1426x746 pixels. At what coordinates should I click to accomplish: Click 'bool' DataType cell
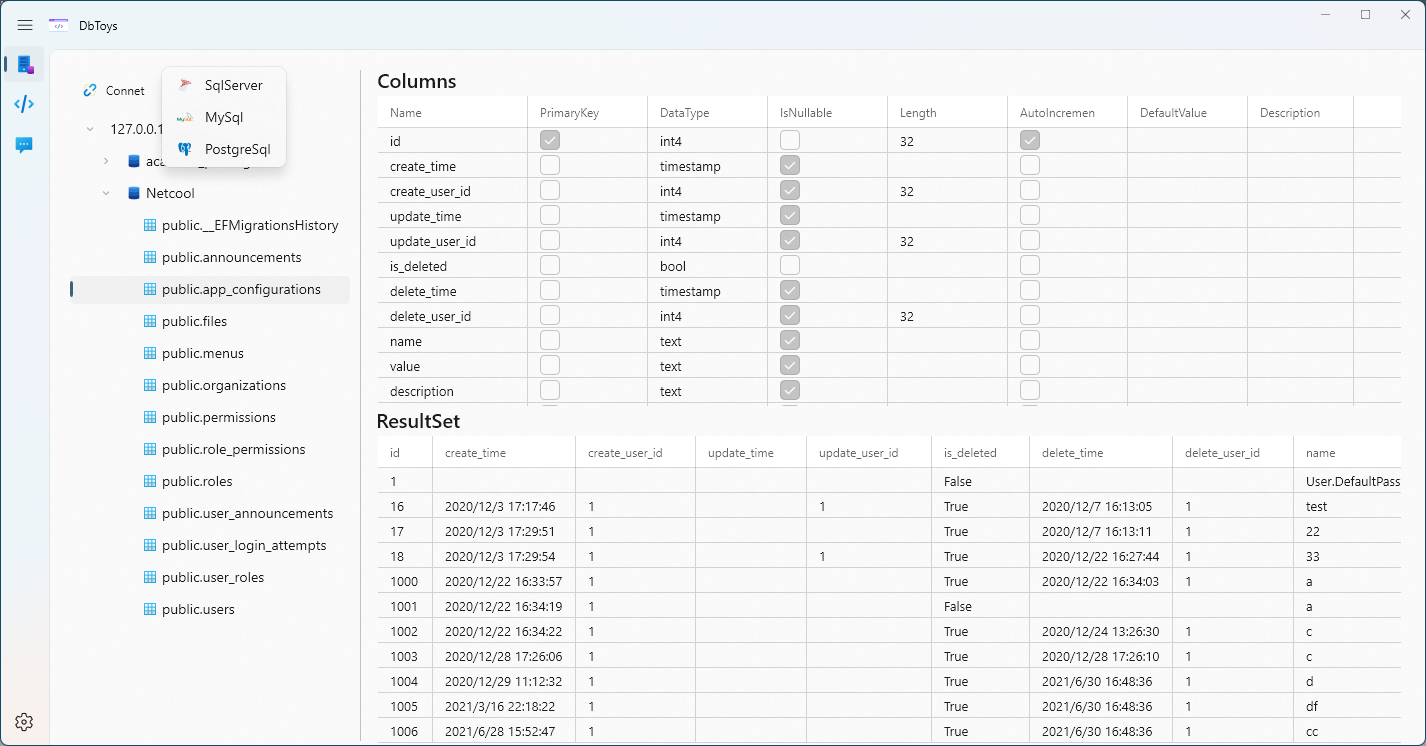707,266
